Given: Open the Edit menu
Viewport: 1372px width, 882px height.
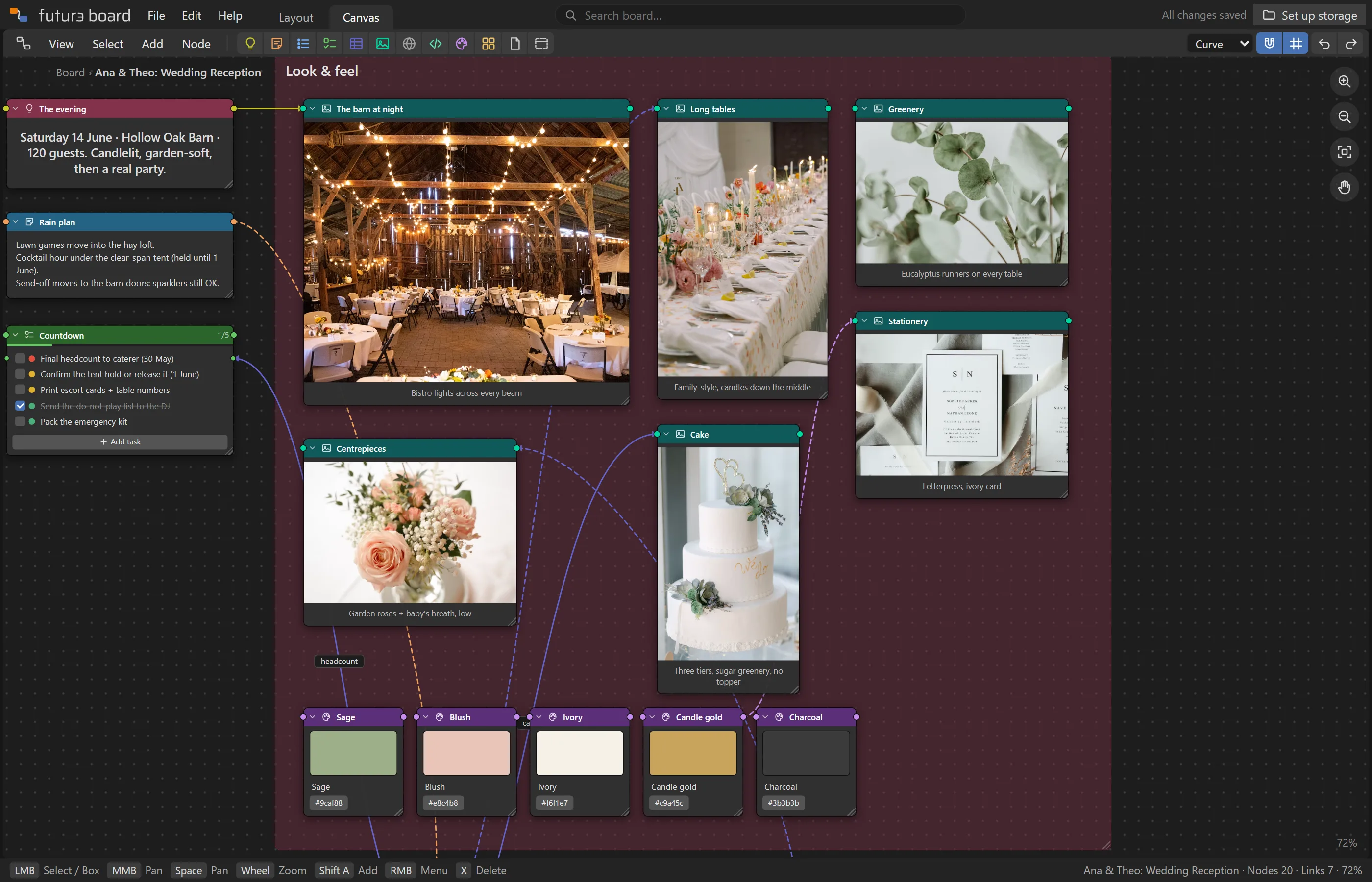Looking at the screenshot, I should [191, 16].
